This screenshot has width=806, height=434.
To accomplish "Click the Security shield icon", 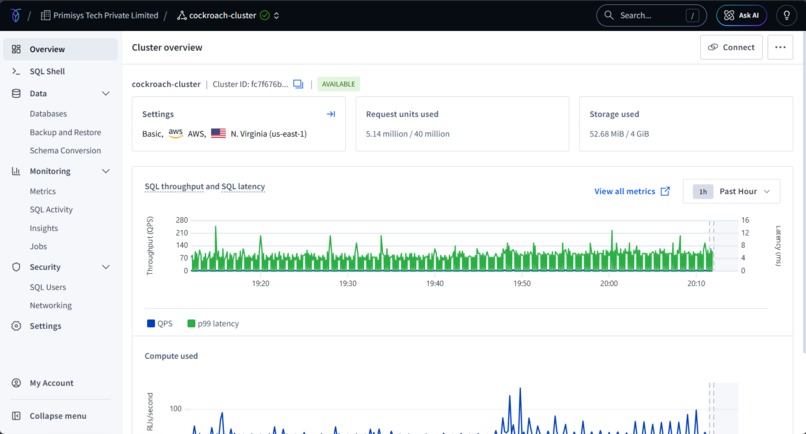I will [x=16, y=267].
